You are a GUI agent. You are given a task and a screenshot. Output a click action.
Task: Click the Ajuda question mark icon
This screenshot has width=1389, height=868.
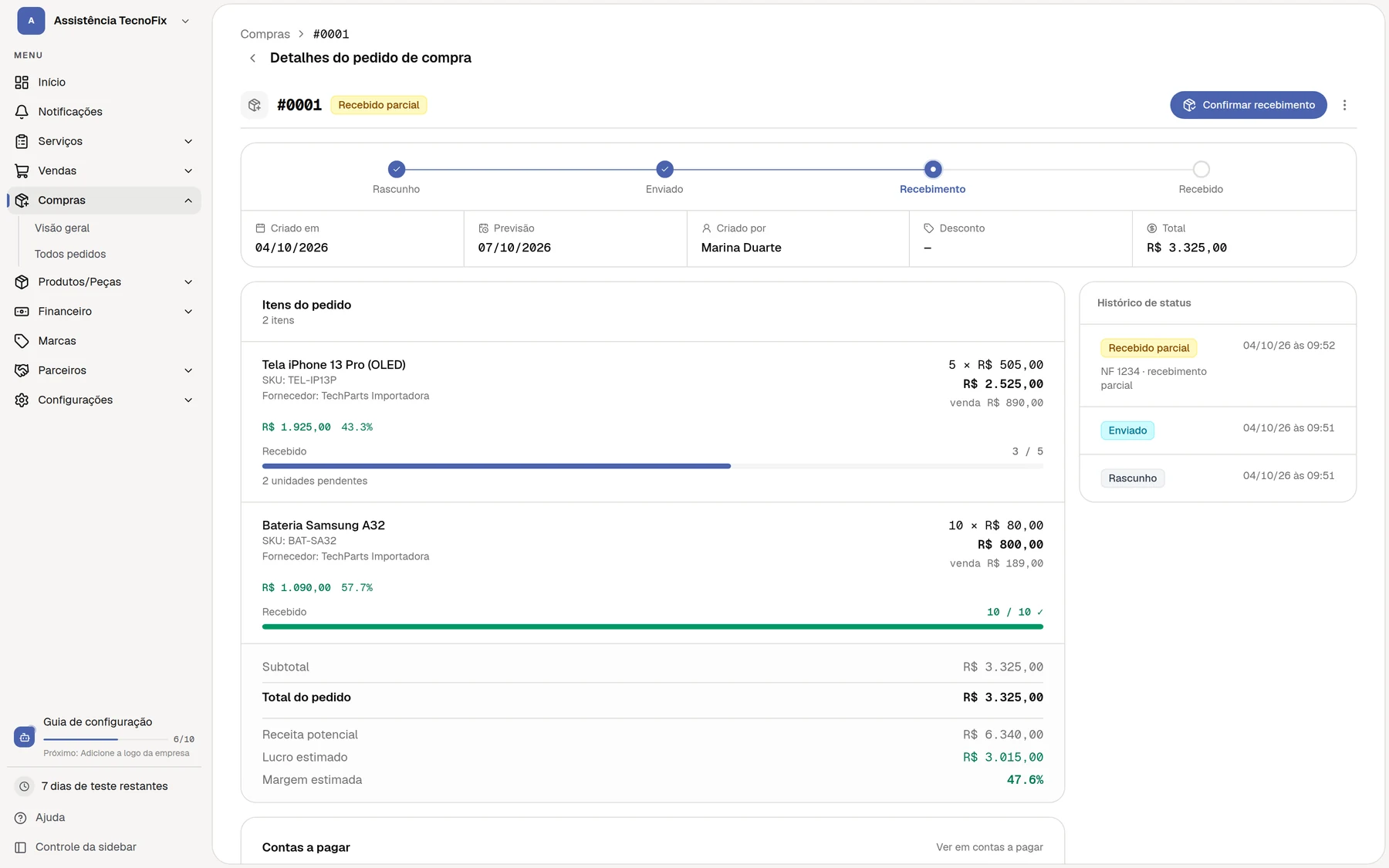click(x=21, y=818)
